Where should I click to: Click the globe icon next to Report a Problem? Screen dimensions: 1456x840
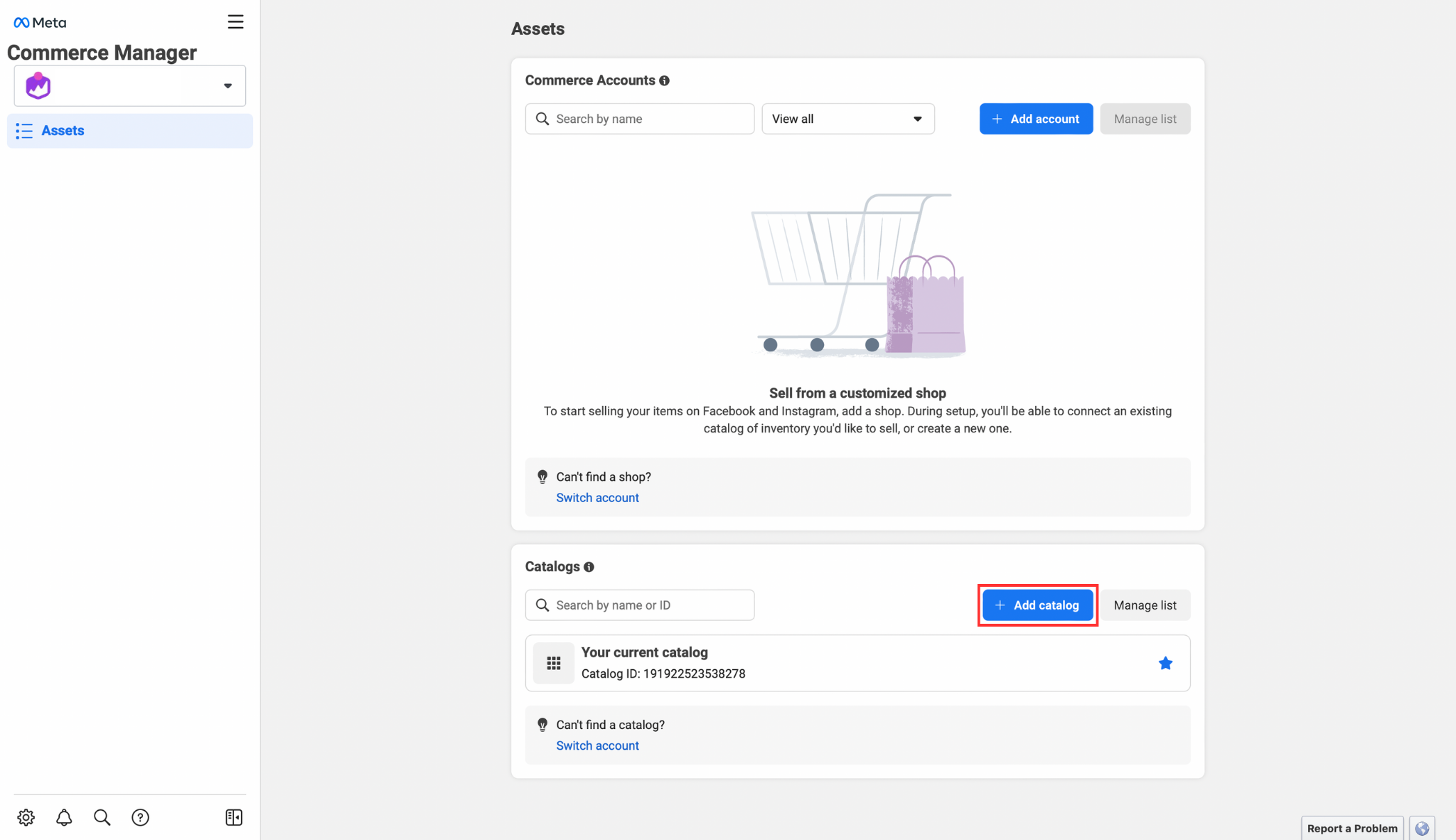click(x=1422, y=828)
